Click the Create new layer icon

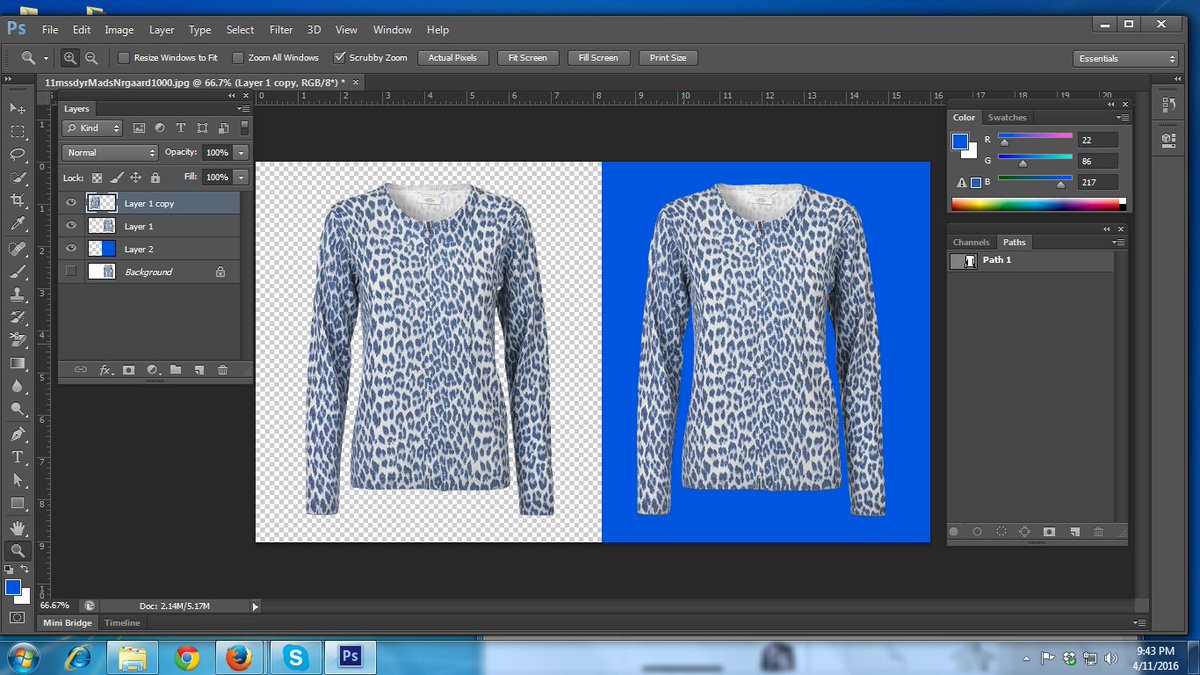click(x=199, y=370)
